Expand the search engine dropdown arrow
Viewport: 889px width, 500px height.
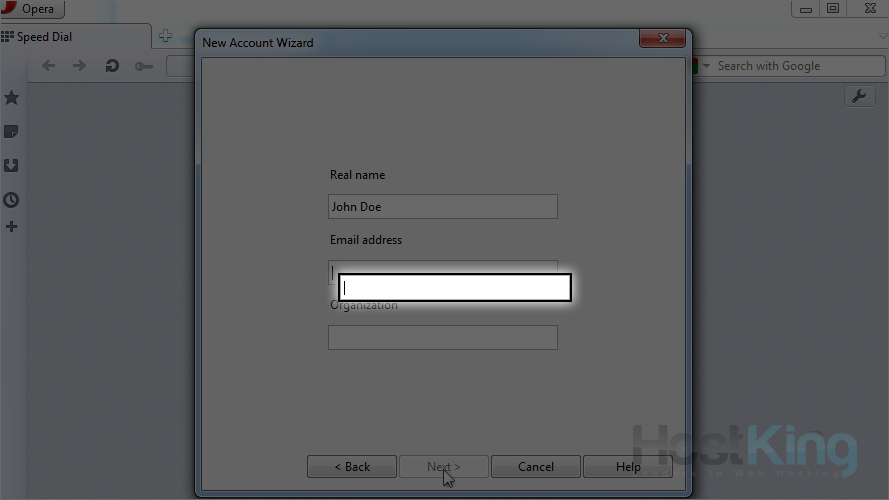click(x=706, y=66)
